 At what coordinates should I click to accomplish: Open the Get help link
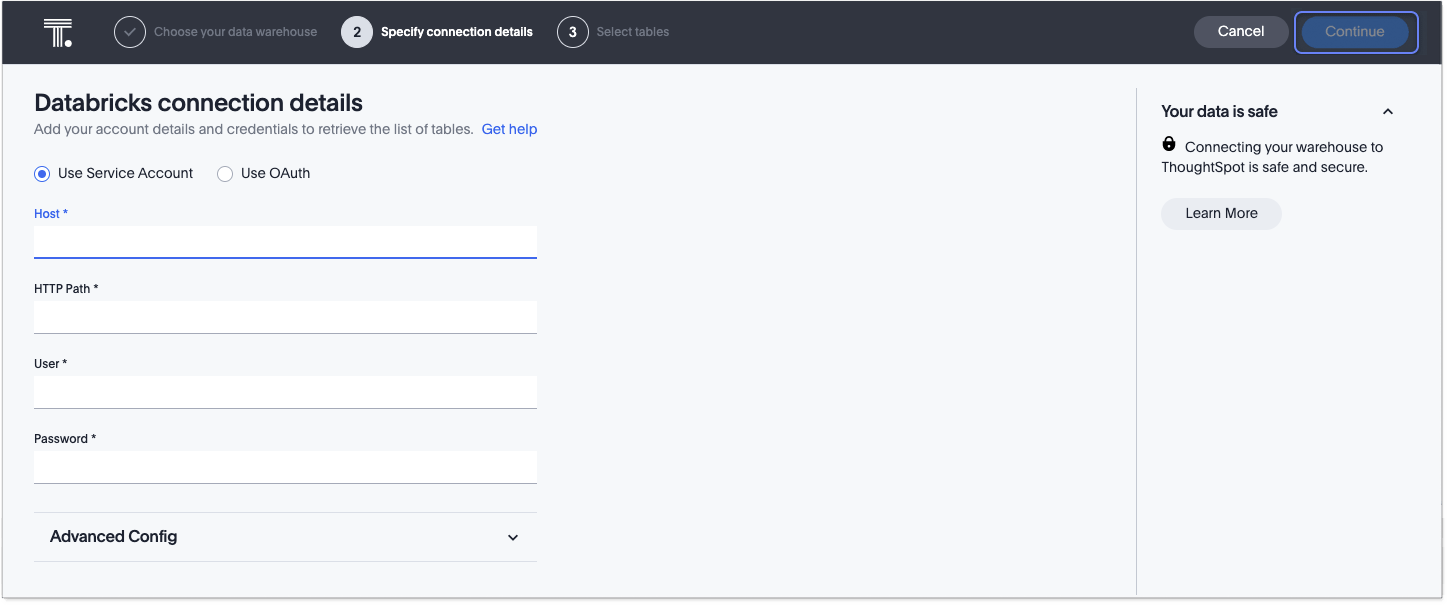click(509, 129)
